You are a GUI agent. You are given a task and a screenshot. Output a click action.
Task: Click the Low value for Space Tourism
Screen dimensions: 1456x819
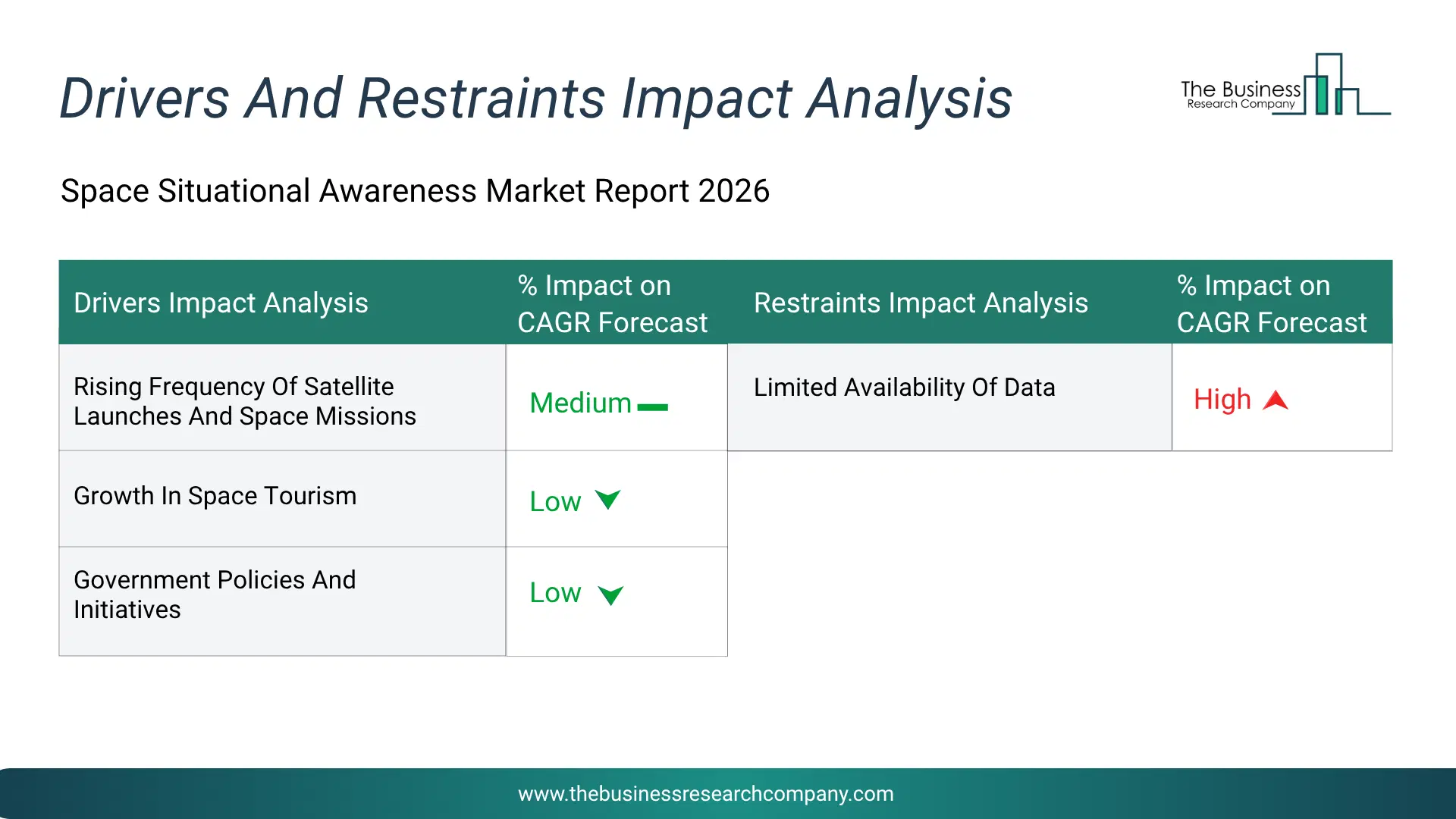tap(555, 501)
